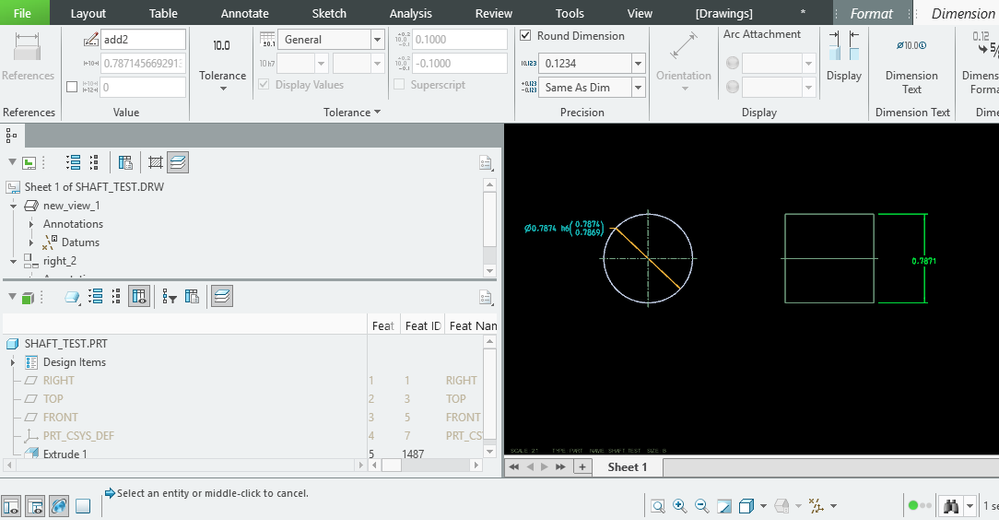Image resolution: width=999 pixels, height=520 pixels.
Task: Click the Zoom In magnifier icon
Action: click(680, 506)
